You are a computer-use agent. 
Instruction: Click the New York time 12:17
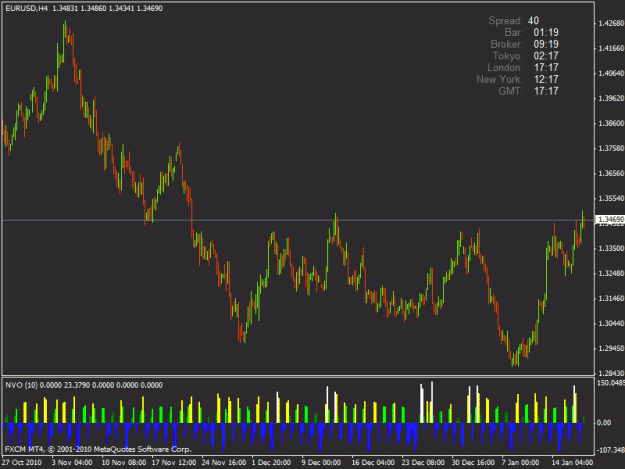pyautogui.click(x=546, y=79)
